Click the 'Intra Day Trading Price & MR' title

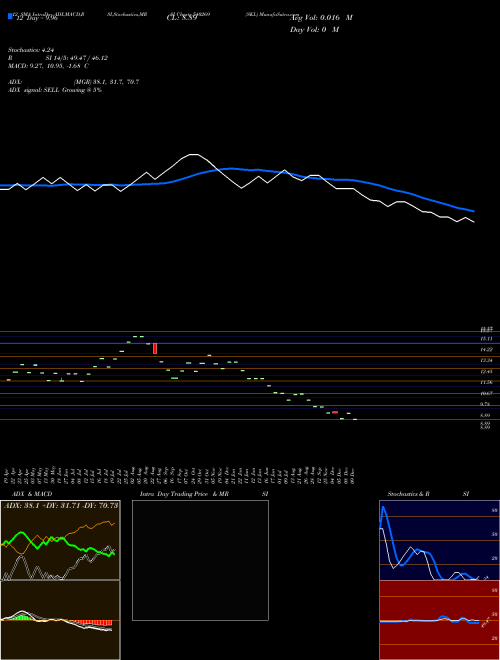coord(185,494)
